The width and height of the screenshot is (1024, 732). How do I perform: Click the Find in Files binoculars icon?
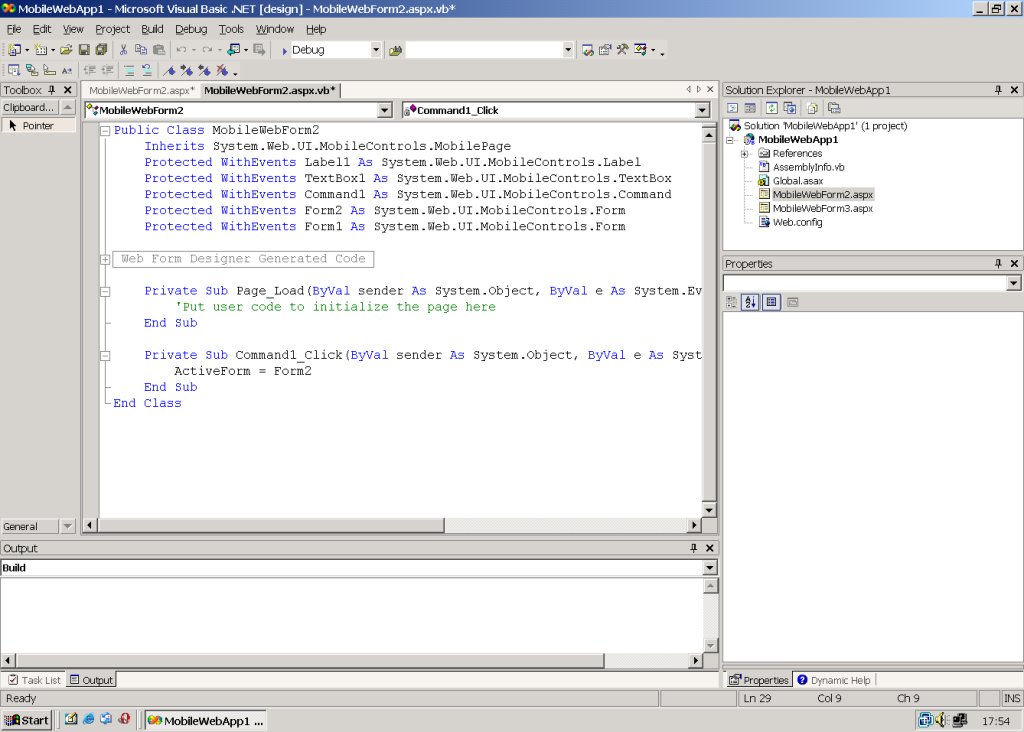click(395, 50)
